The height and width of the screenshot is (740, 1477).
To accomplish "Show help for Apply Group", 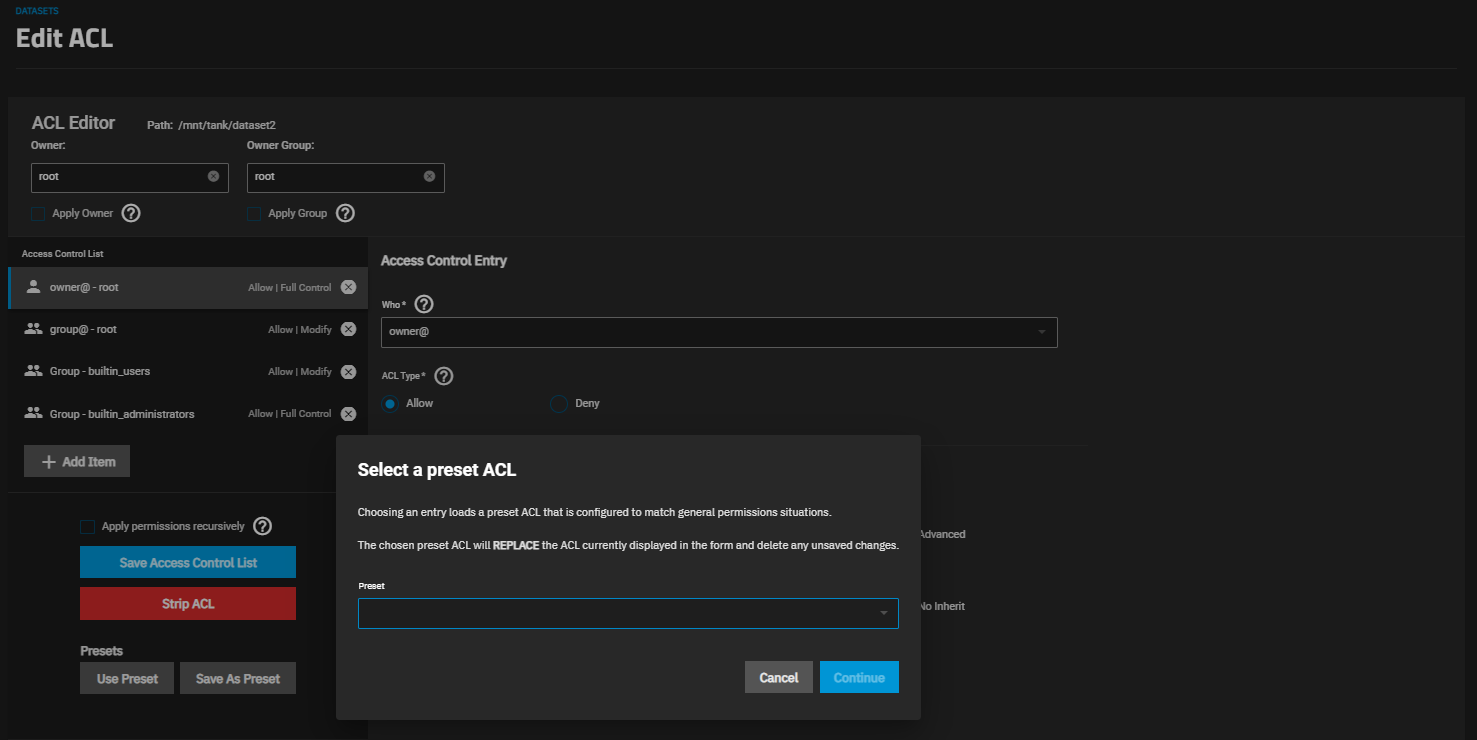I will (345, 213).
